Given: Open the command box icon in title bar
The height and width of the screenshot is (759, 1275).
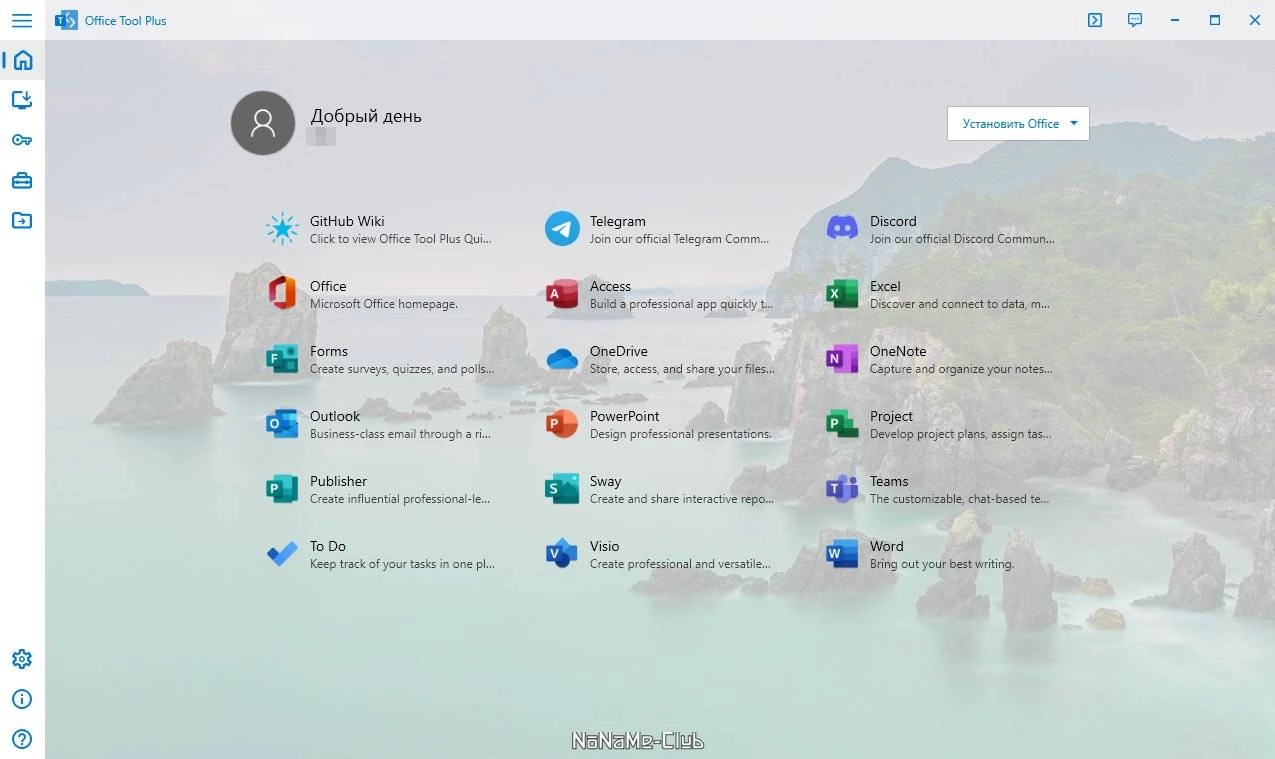Looking at the screenshot, I should click(x=1095, y=20).
